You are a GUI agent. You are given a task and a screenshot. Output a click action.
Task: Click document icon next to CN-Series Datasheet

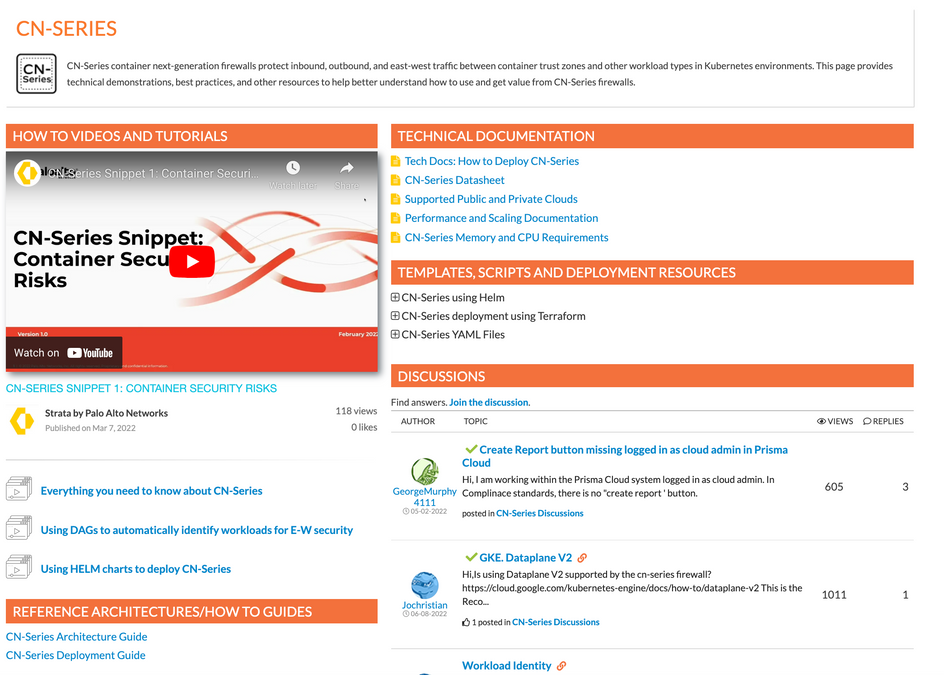(396, 180)
